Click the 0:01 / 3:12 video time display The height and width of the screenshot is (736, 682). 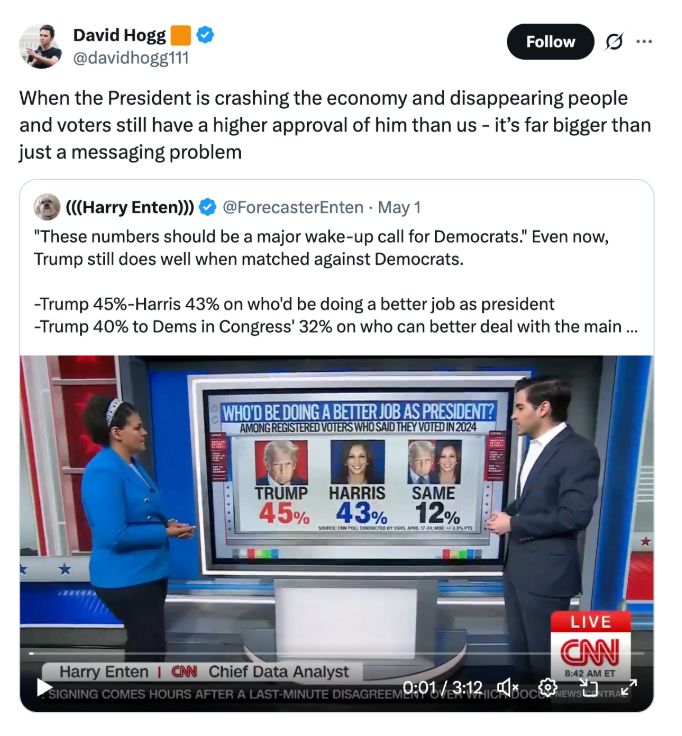click(443, 688)
